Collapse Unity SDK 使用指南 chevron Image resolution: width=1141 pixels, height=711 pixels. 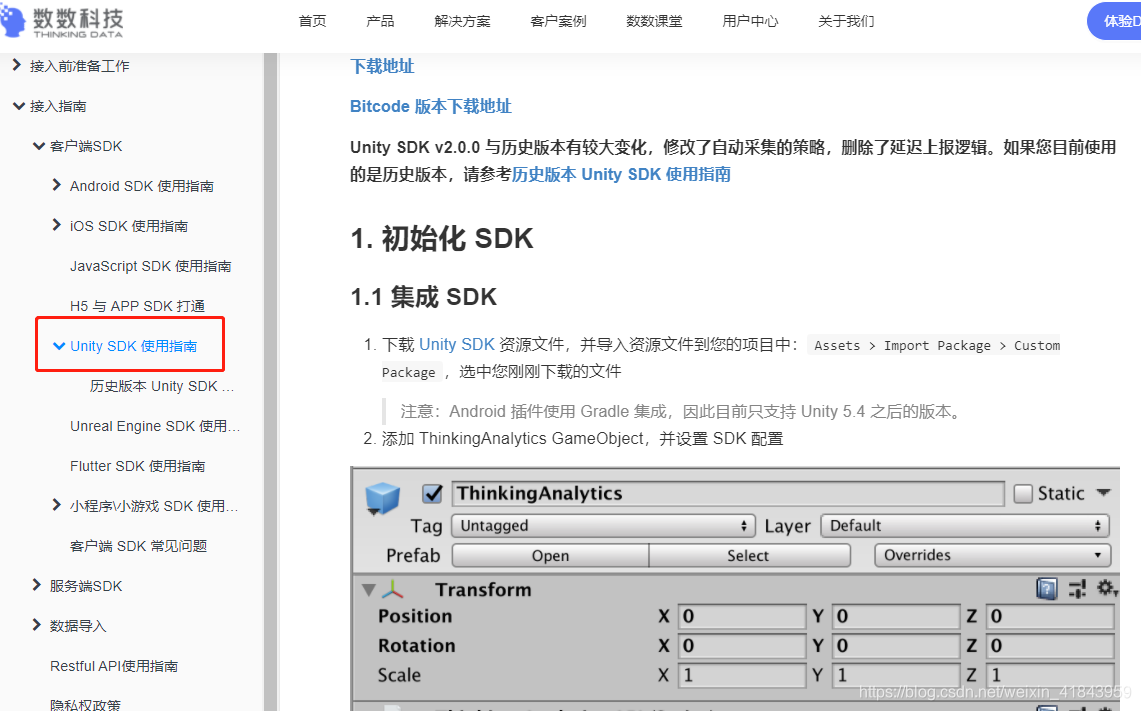[x=59, y=346]
